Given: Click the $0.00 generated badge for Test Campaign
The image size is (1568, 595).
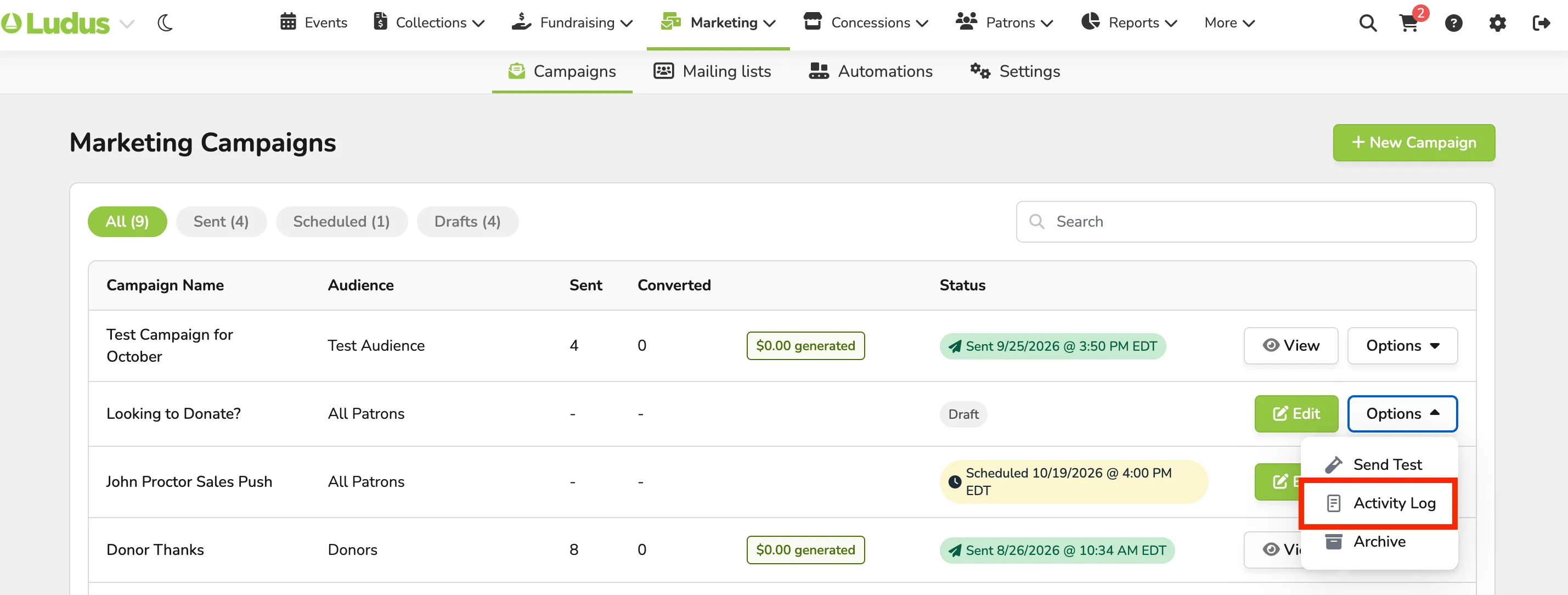Looking at the screenshot, I should pyautogui.click(x=805, y=346).
